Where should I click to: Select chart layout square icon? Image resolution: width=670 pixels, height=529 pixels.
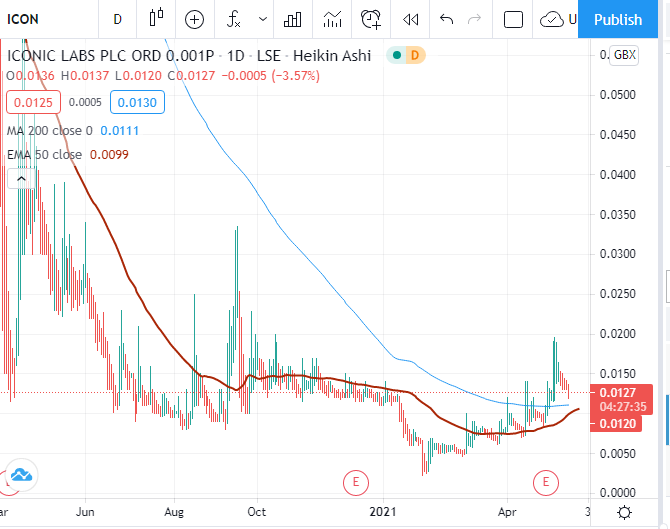(513, 19)
